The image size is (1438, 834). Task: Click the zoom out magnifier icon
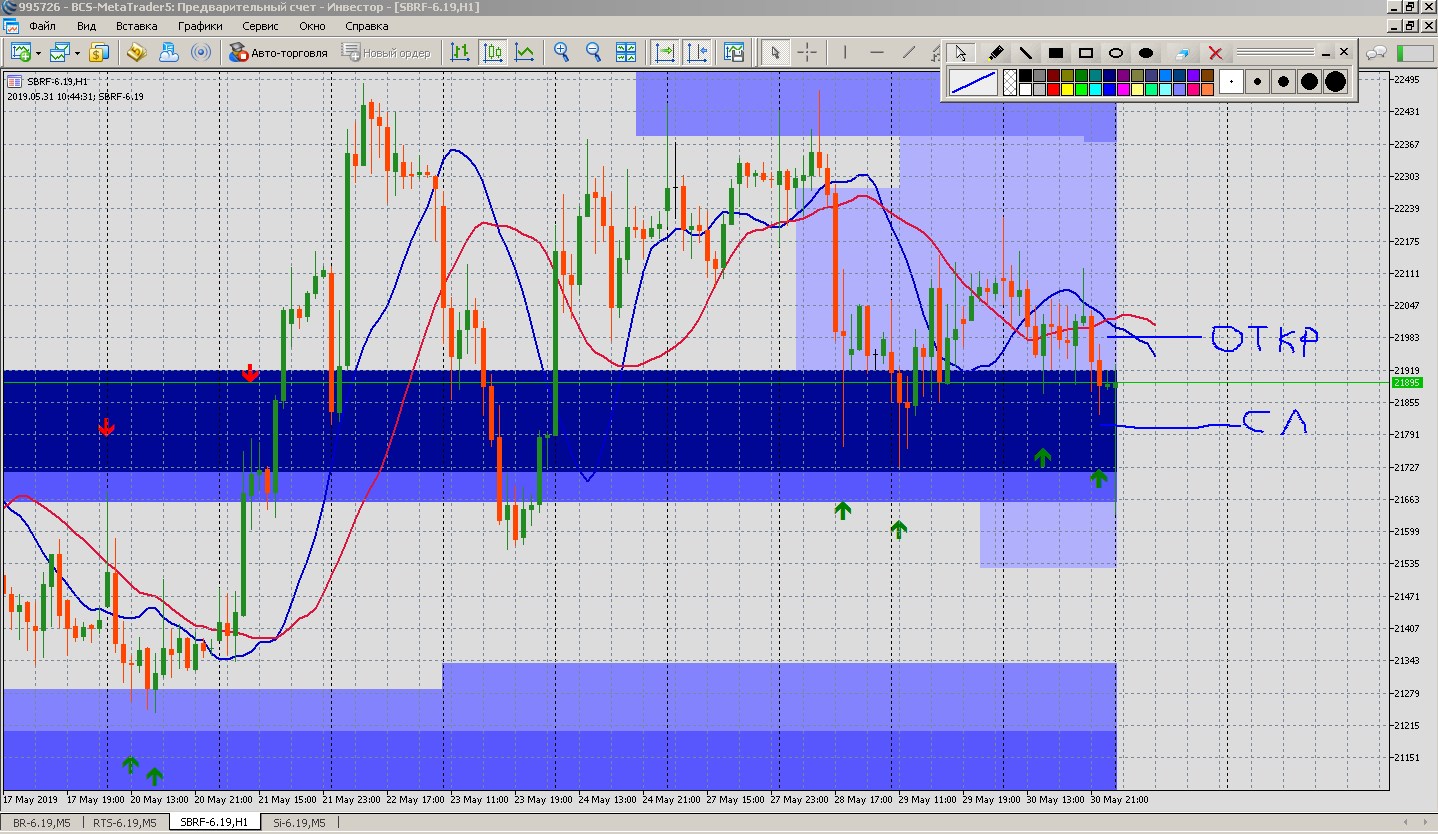[593, 52]
